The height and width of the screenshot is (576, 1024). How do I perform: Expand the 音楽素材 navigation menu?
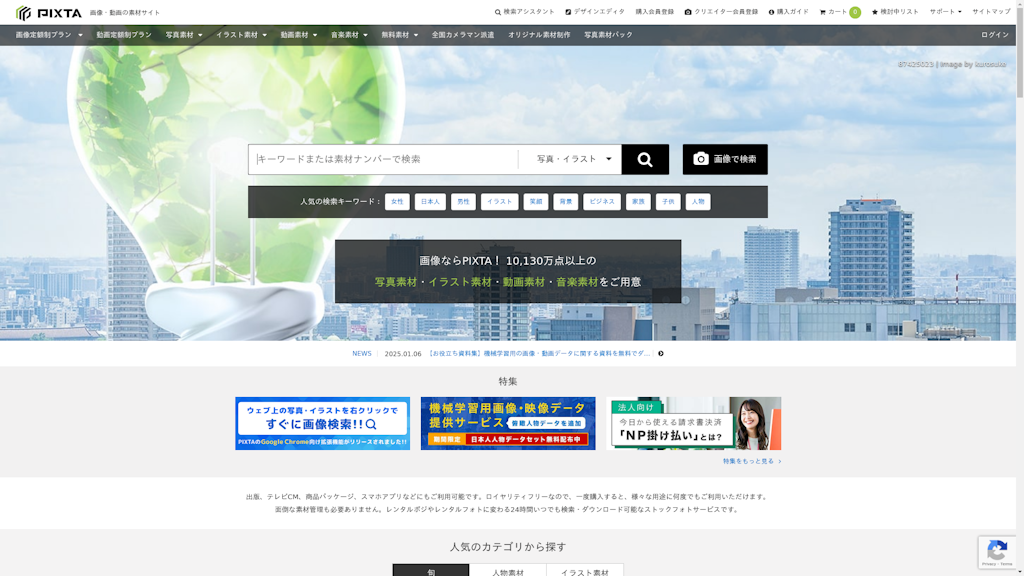click(349, 35)
